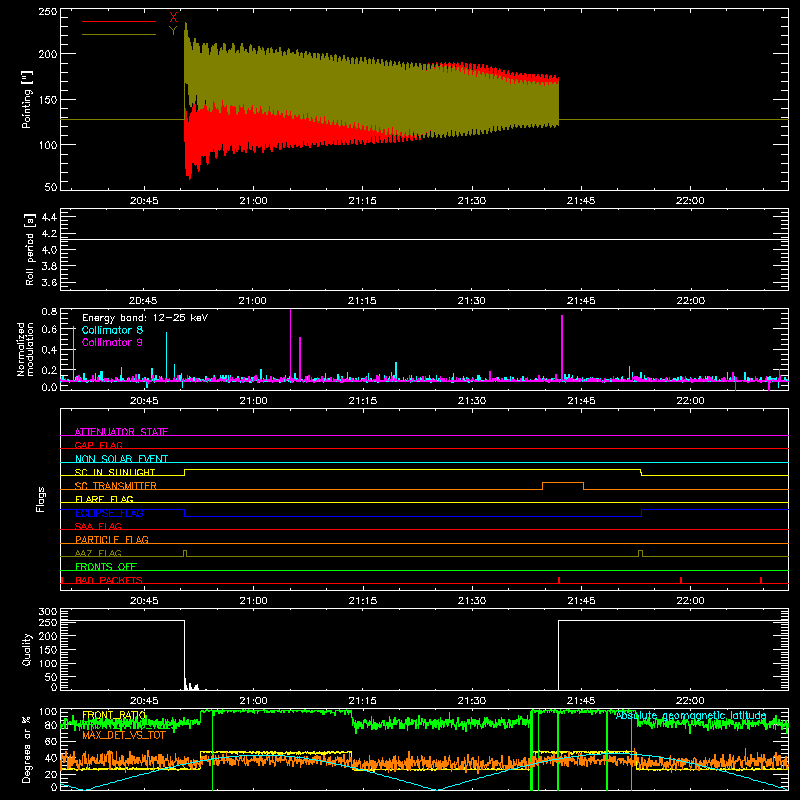Click 21:45 tick label under Quality plot
800x800 pixels.
pos(581,701)
